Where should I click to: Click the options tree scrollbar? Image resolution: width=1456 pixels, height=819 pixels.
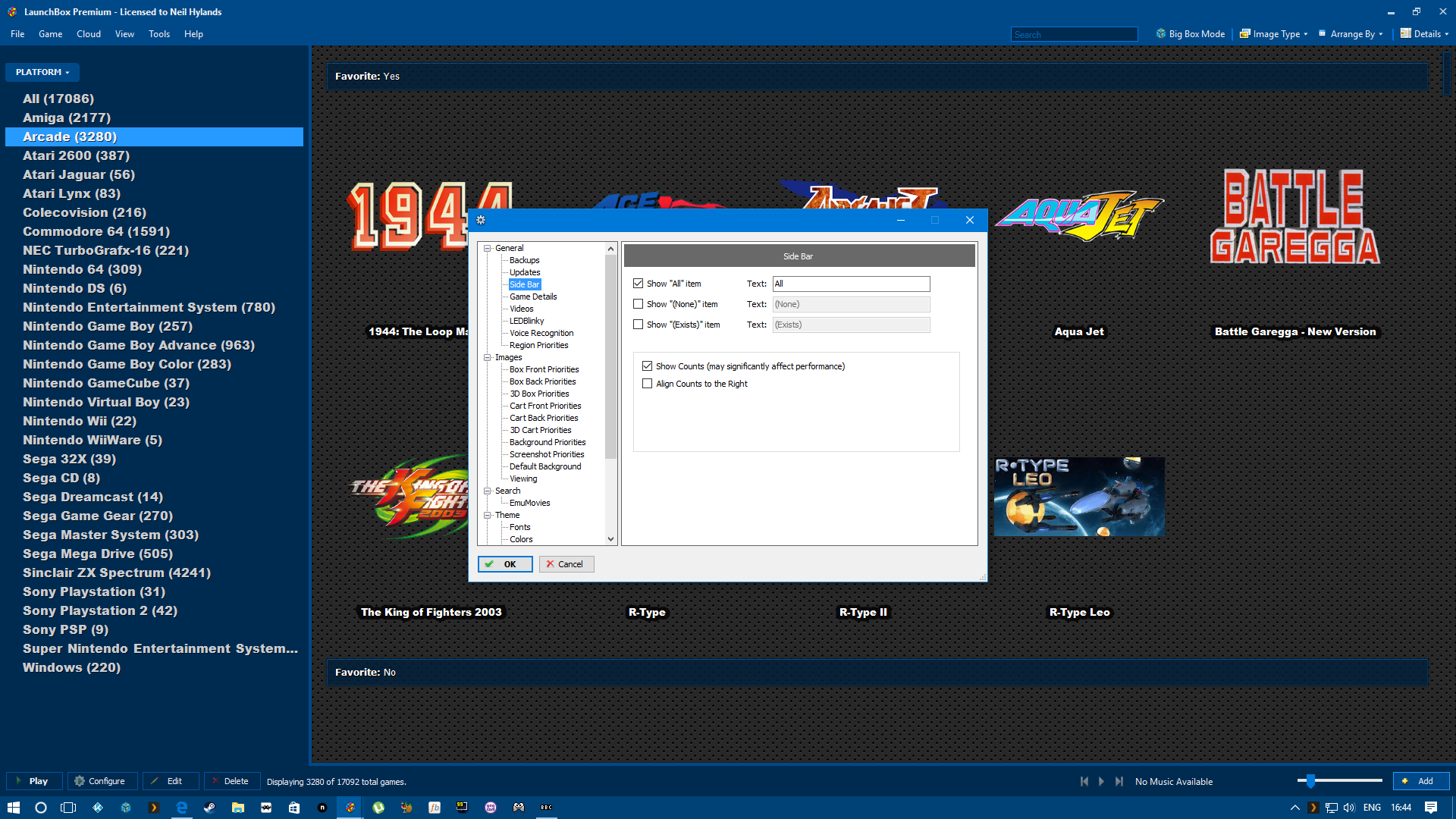610,356
